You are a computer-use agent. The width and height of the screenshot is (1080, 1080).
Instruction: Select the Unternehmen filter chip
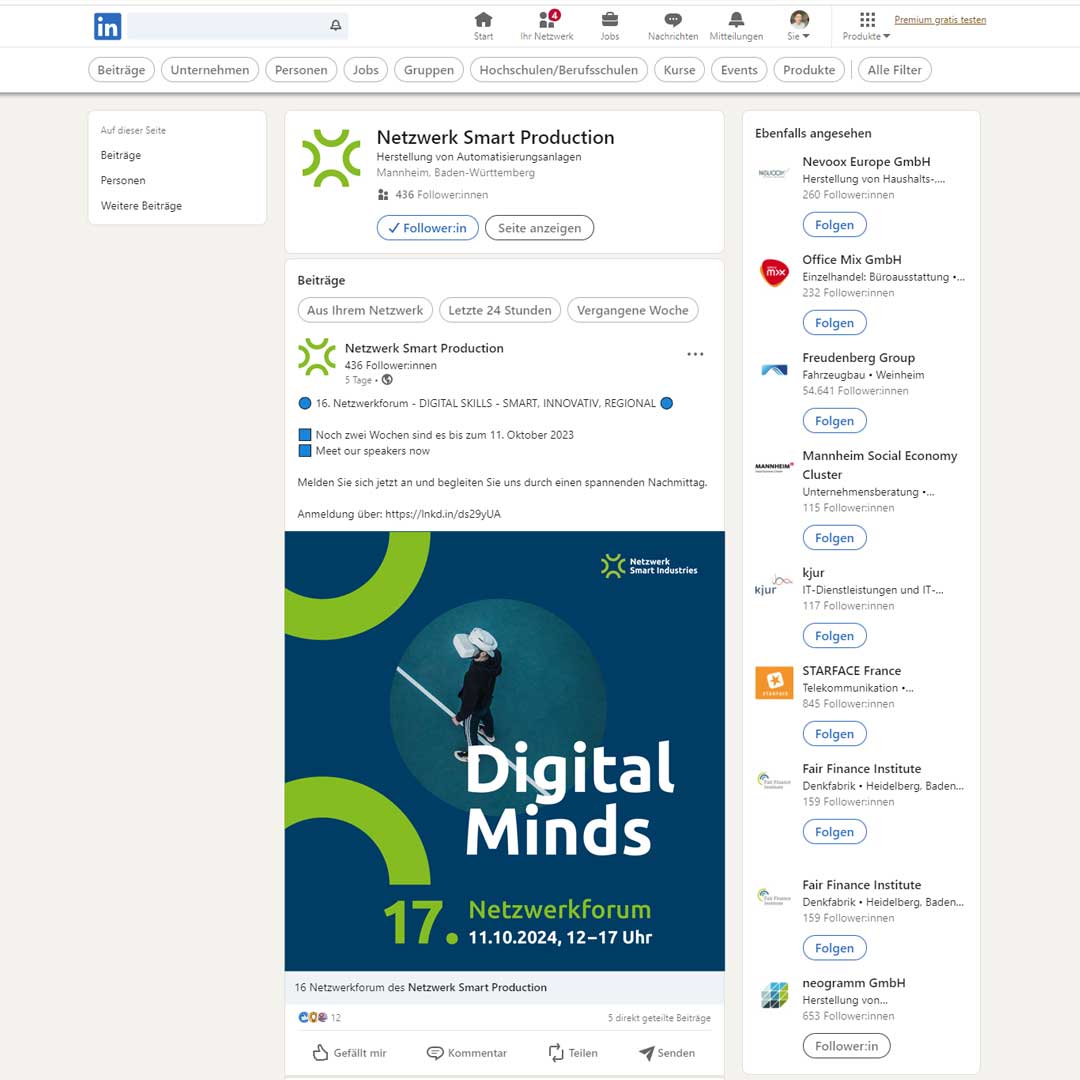click(210, 70)
